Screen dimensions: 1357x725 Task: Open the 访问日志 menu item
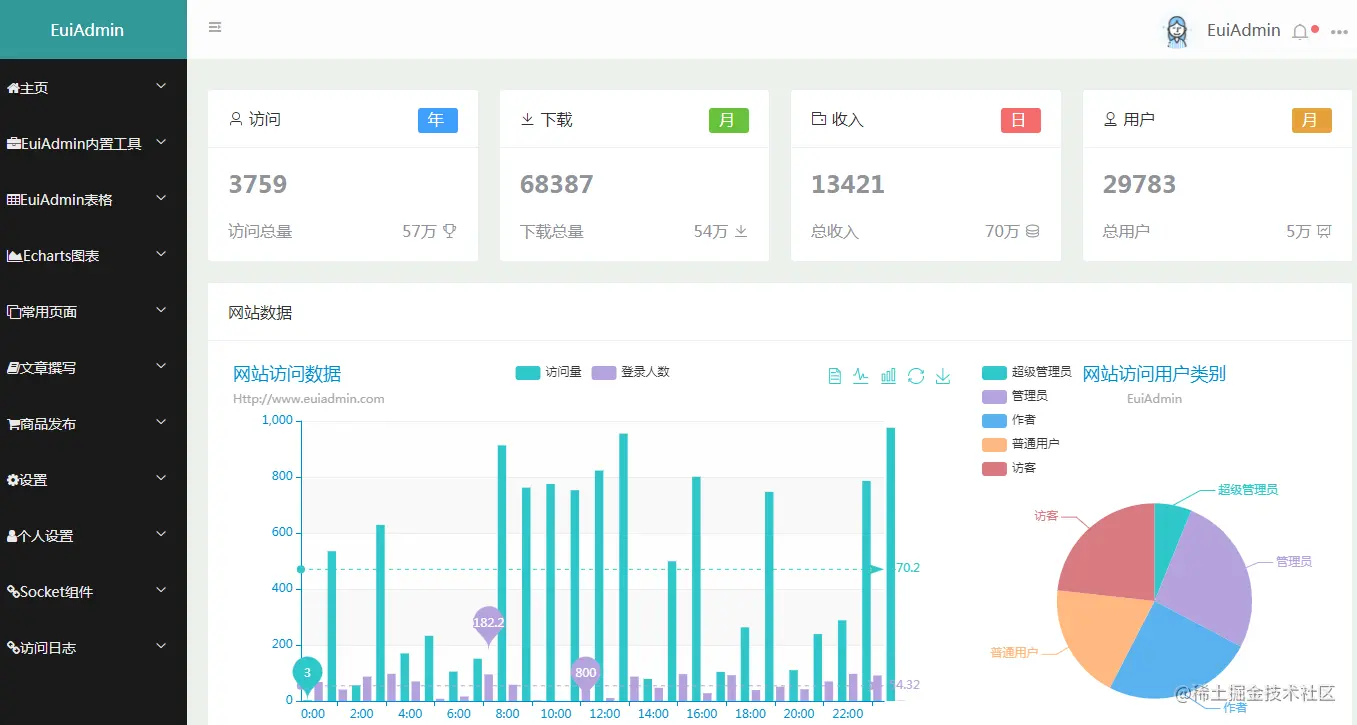[93, 647]
